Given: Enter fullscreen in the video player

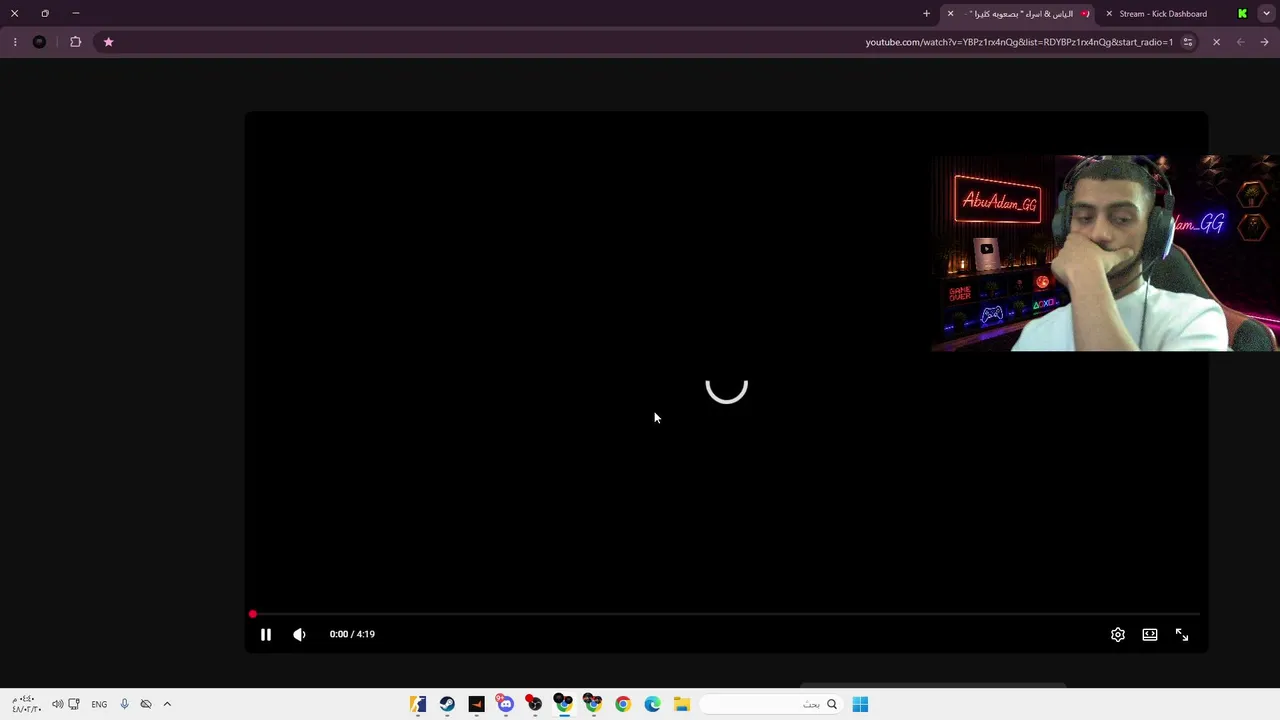Looking at the screenshot, I should [1182, 634].
